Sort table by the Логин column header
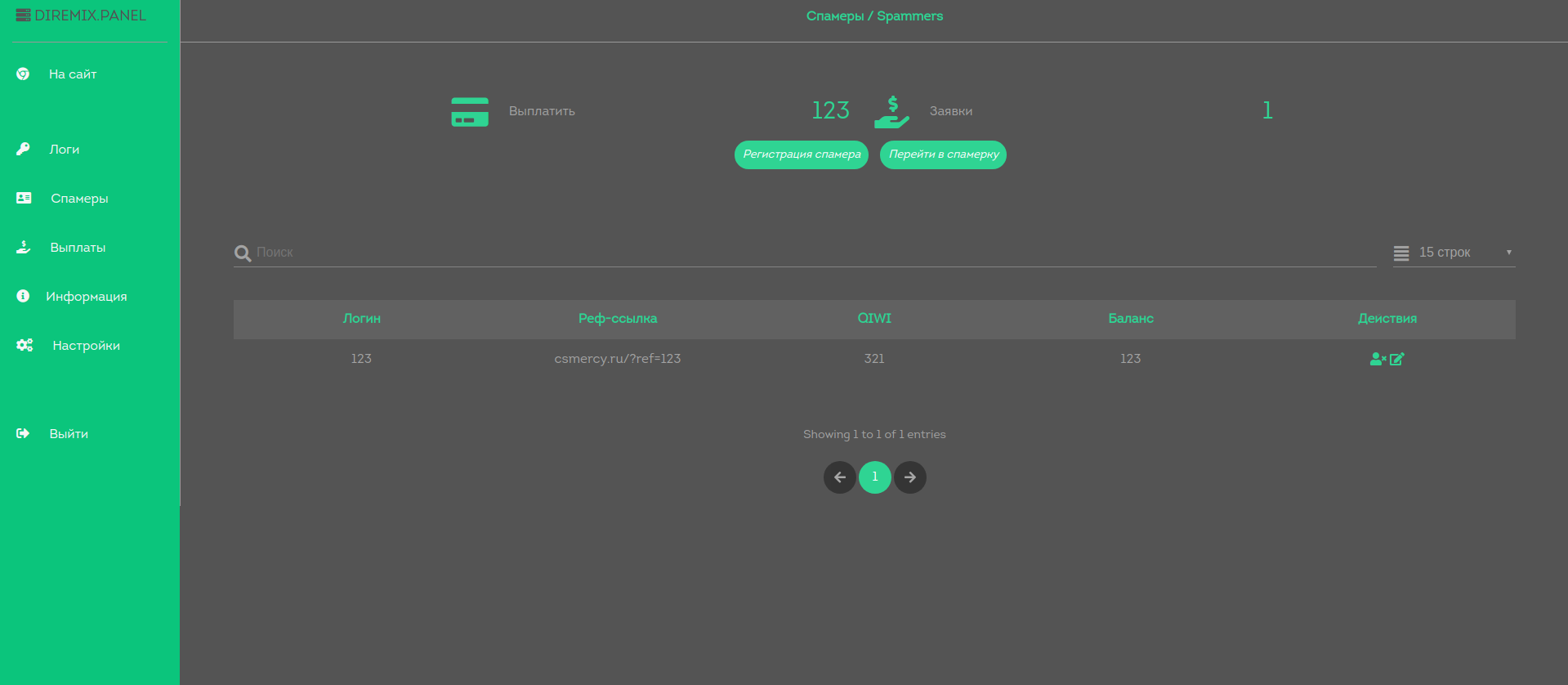 pyautogui.click(x=361, y=319)
